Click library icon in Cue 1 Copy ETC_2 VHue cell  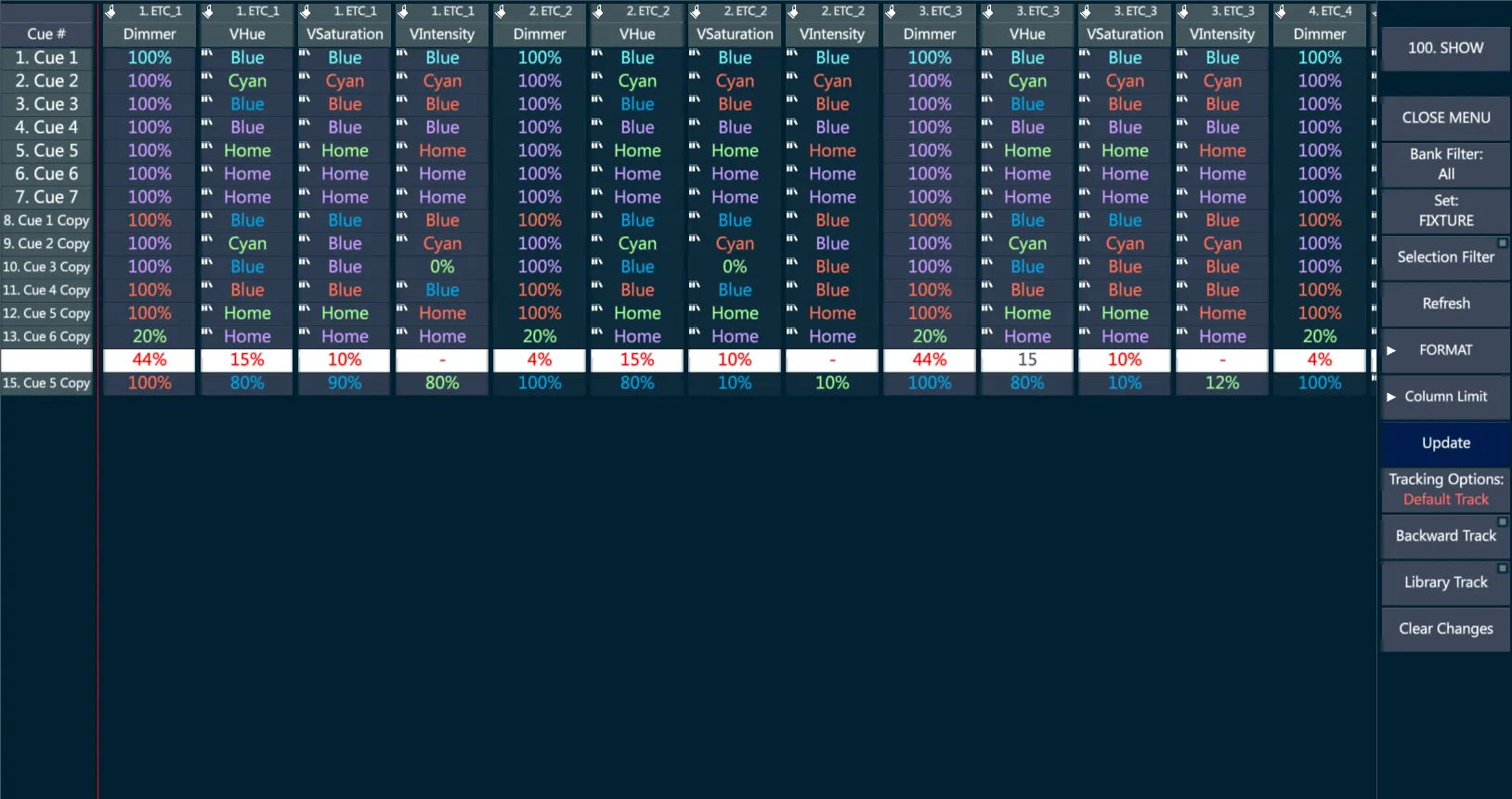coord(597,215)
